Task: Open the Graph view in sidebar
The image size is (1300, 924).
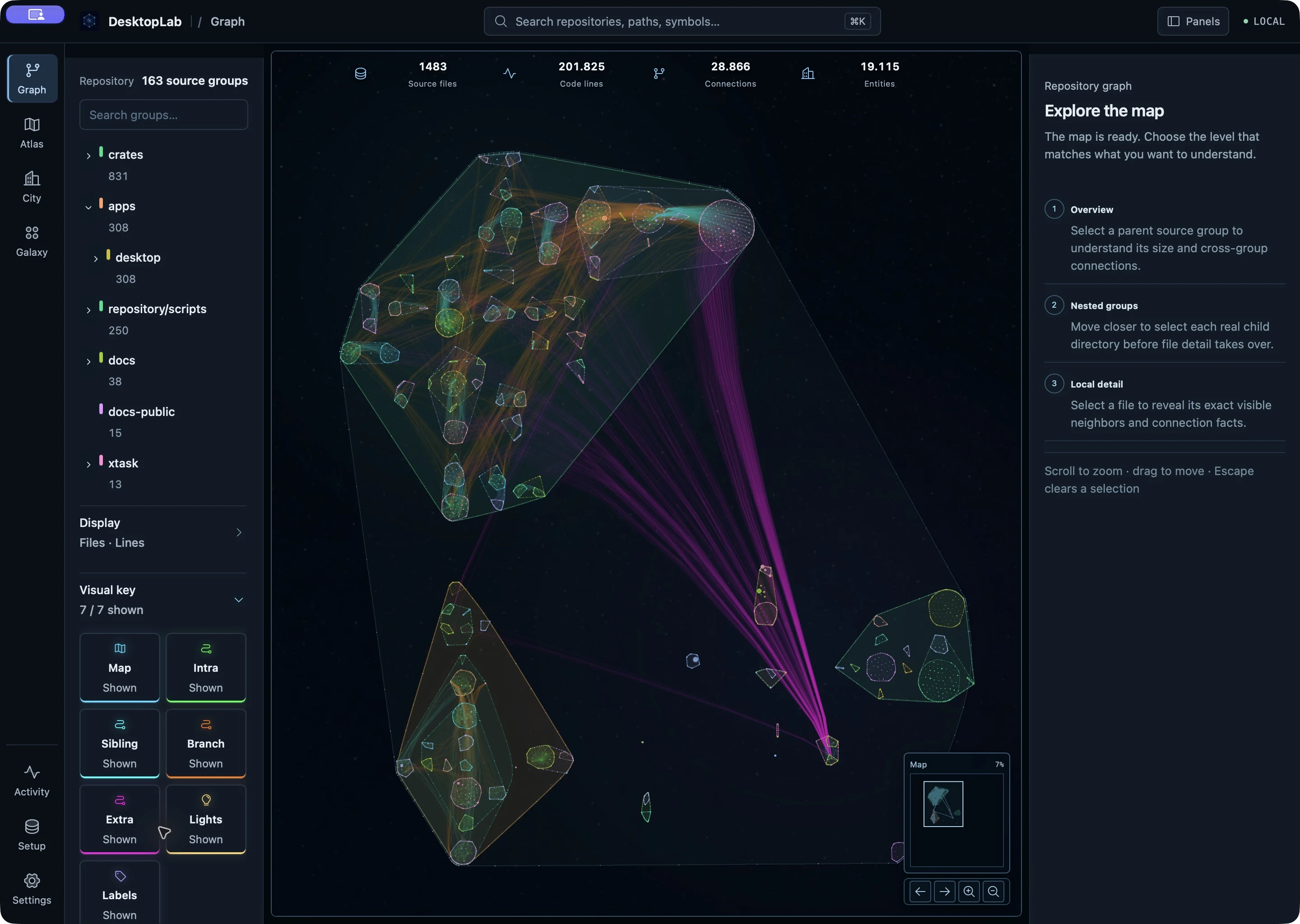Action: 32,79
